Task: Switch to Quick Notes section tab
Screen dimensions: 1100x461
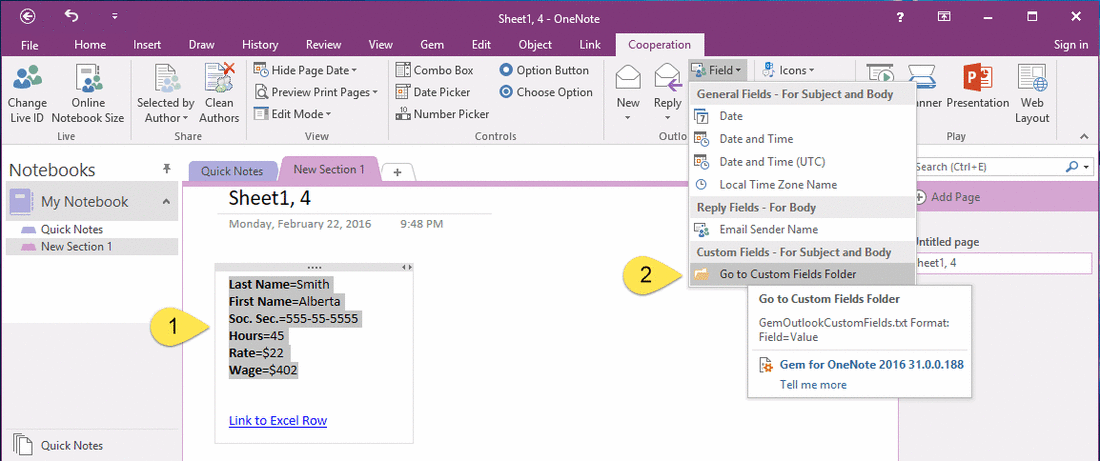Action: pos(232,171)
